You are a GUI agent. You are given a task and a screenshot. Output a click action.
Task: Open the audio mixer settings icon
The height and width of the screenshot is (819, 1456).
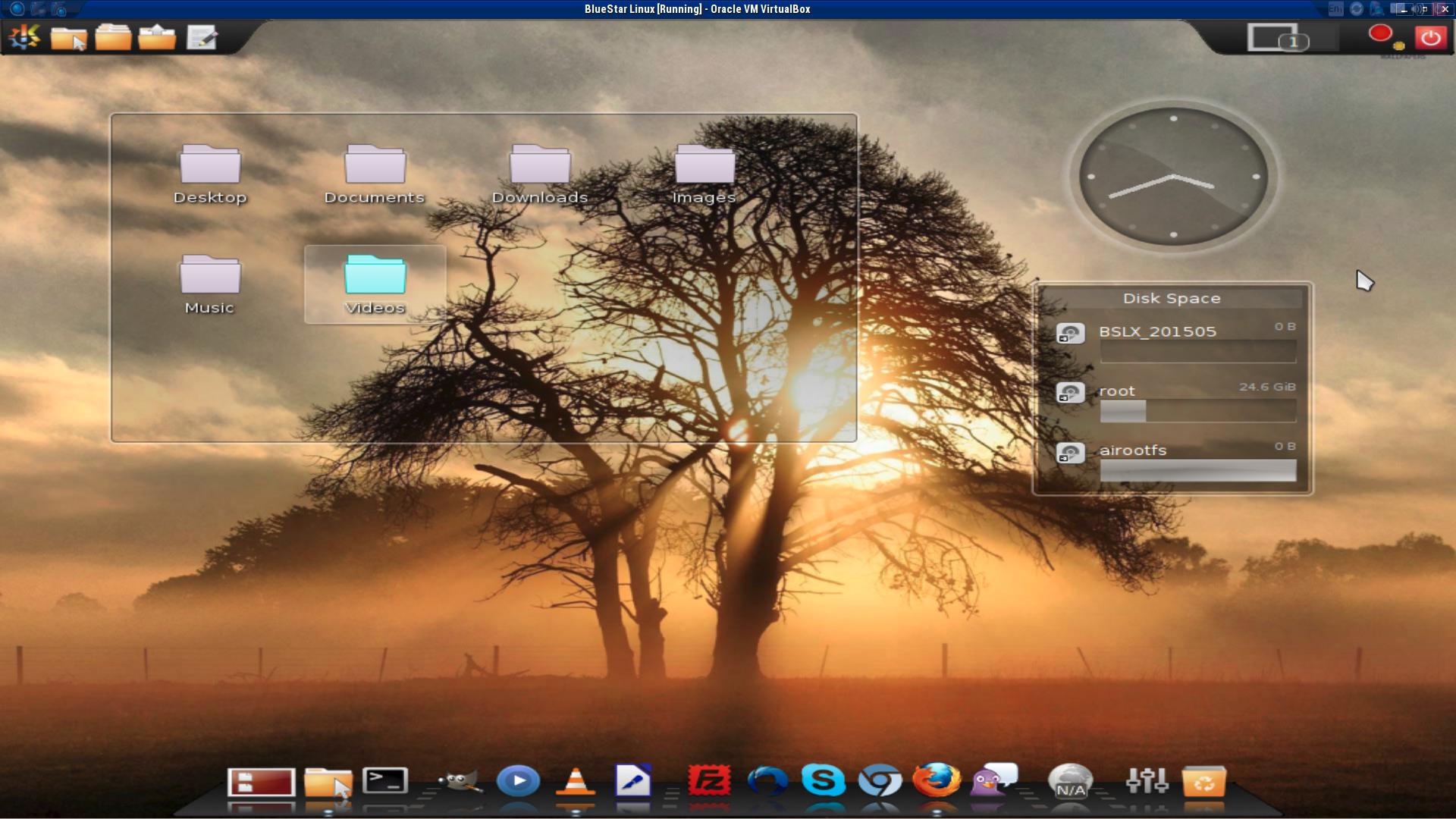[1147, 780]
